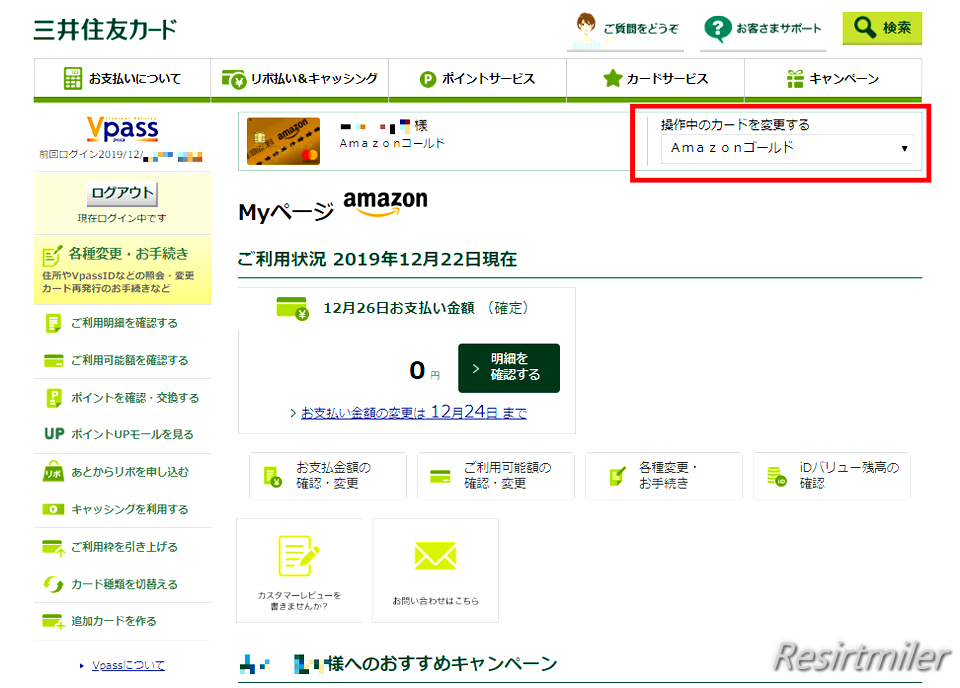
Task: Click the green P icon for ポイントサービス
Action: pyautogui.click(x=427, y=79)
